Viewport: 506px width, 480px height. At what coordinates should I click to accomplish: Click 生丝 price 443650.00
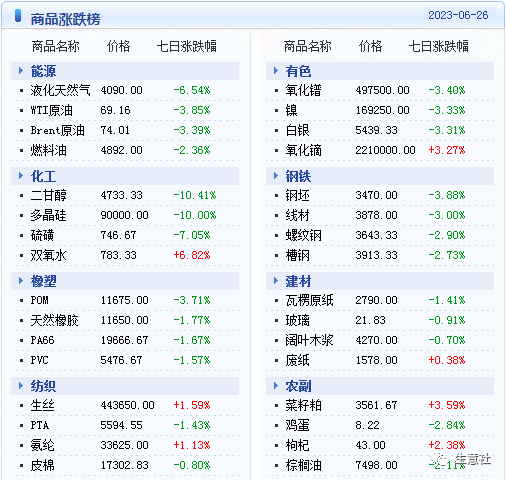click(128, 405)
